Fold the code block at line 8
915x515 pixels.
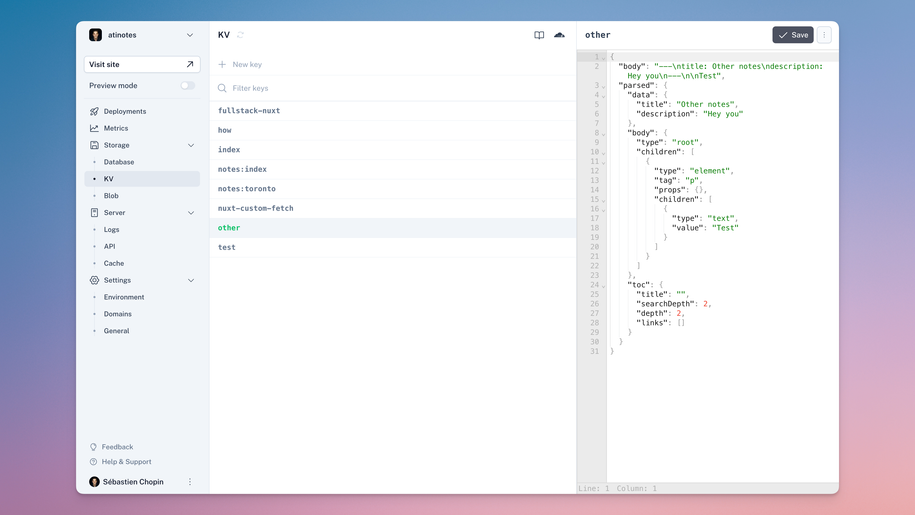tap(604, 133)
